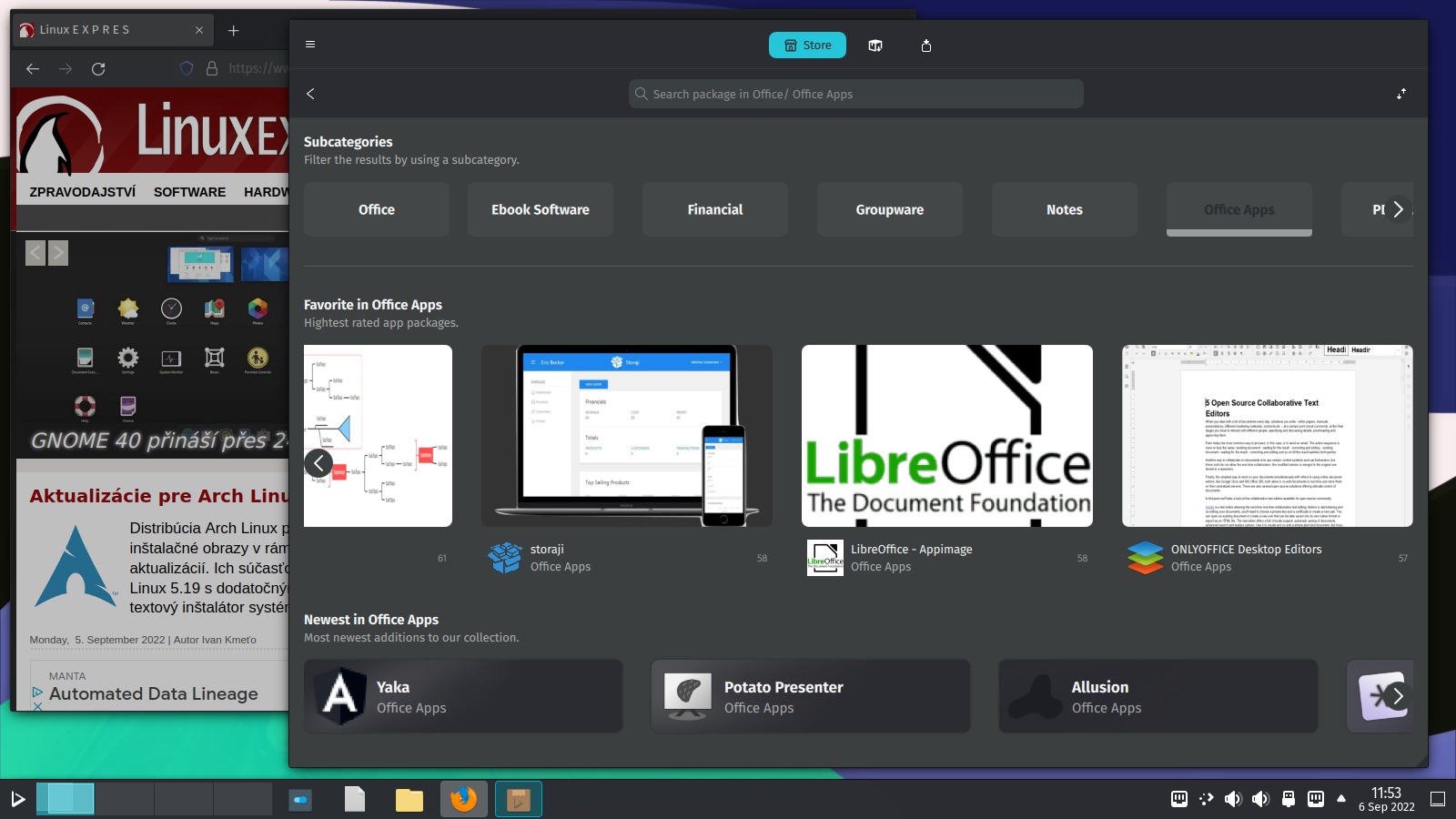Open the installed packages view icon beside the Store tab
1456x819 pixels.
[x=875, y=45]
